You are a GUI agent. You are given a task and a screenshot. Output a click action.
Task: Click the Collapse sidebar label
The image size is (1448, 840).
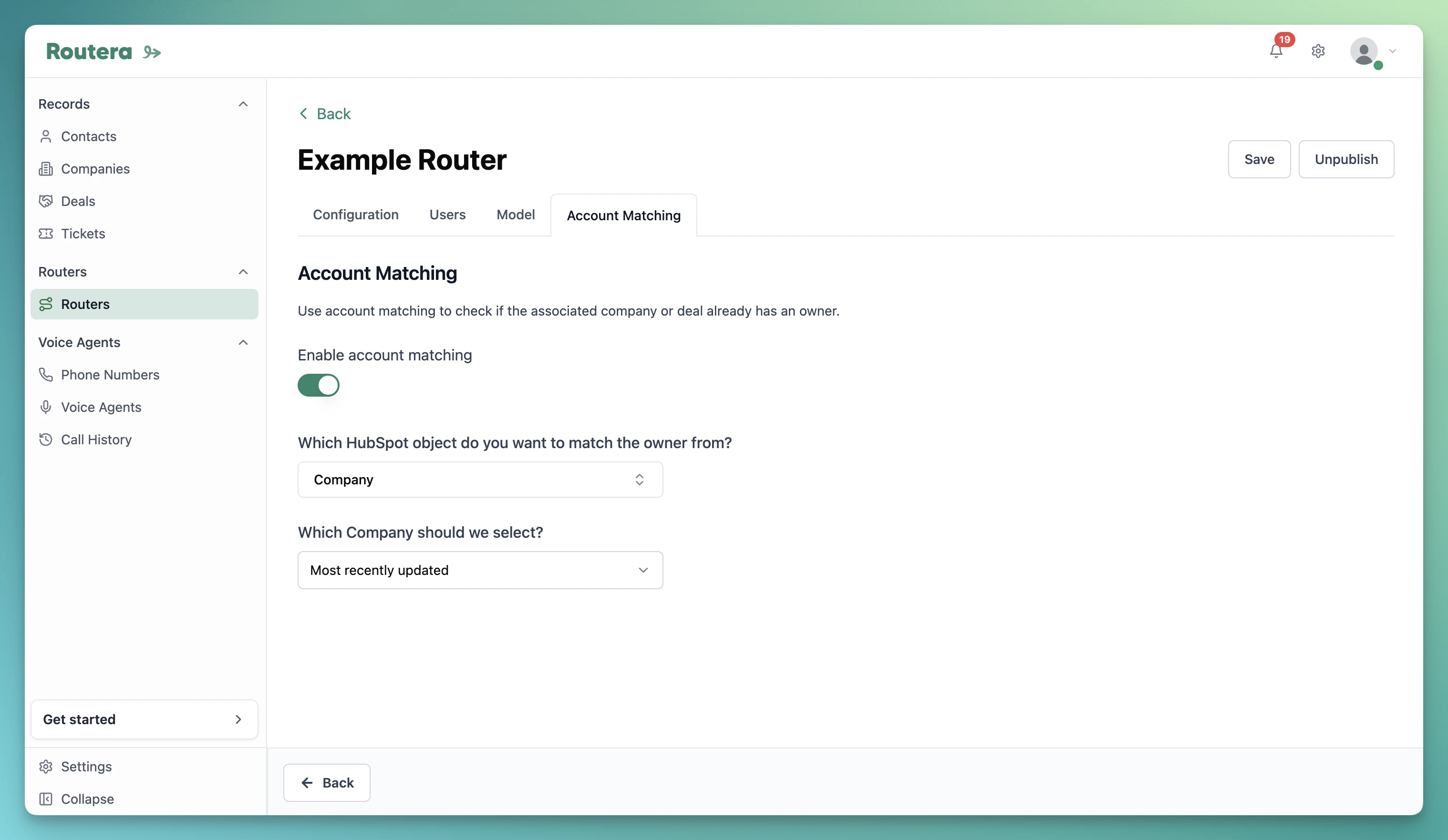87,799
